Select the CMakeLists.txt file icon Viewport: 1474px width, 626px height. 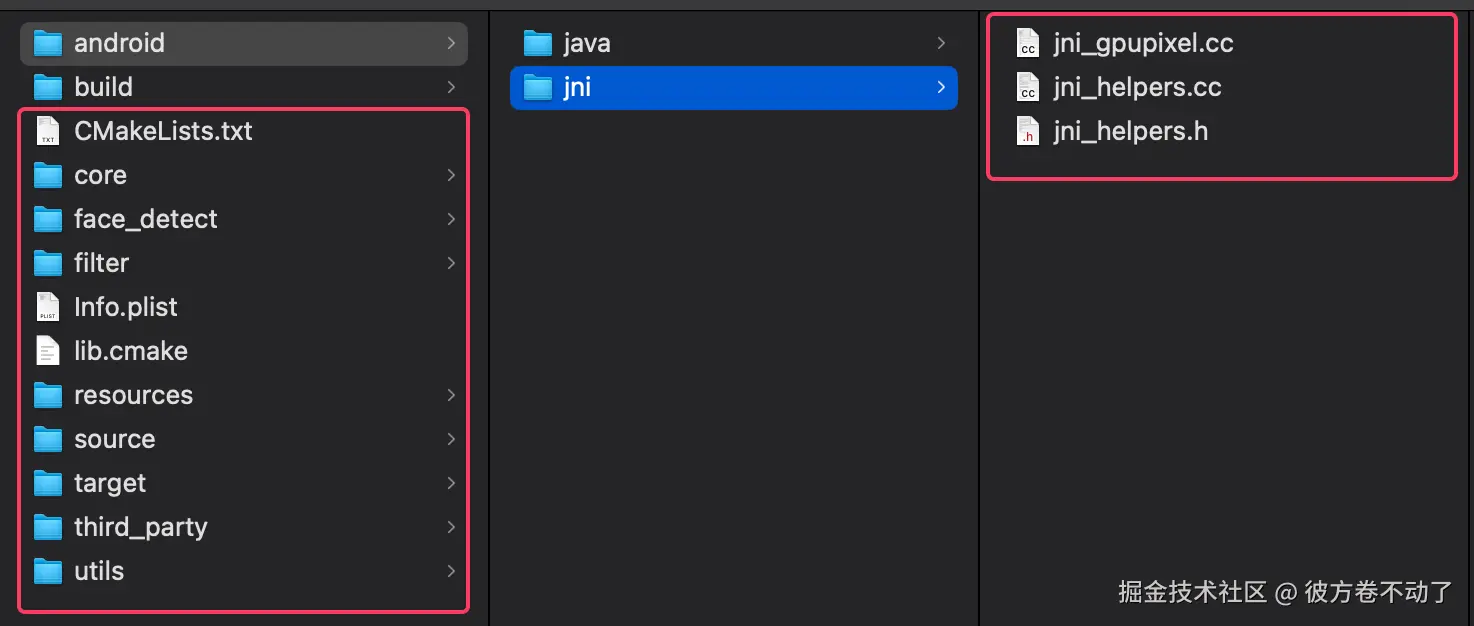click(48, 131)
